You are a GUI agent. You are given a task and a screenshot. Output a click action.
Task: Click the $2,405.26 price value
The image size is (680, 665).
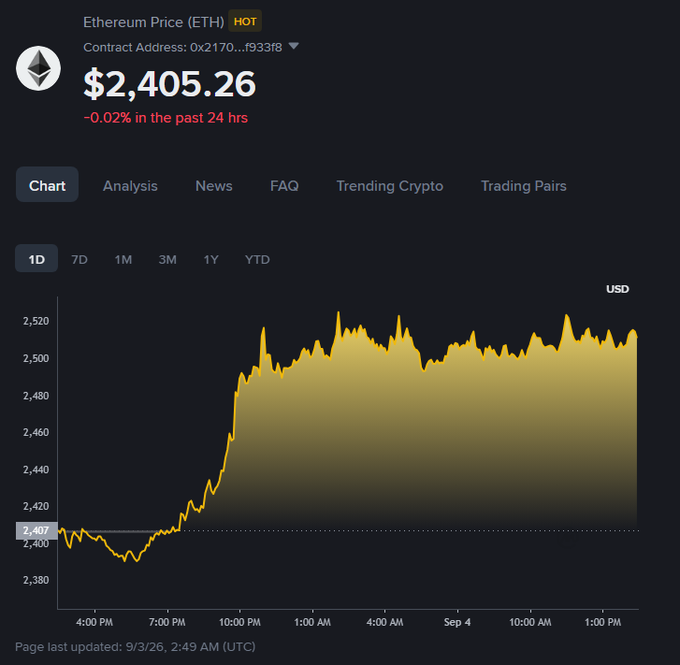[x=170, y=84]
